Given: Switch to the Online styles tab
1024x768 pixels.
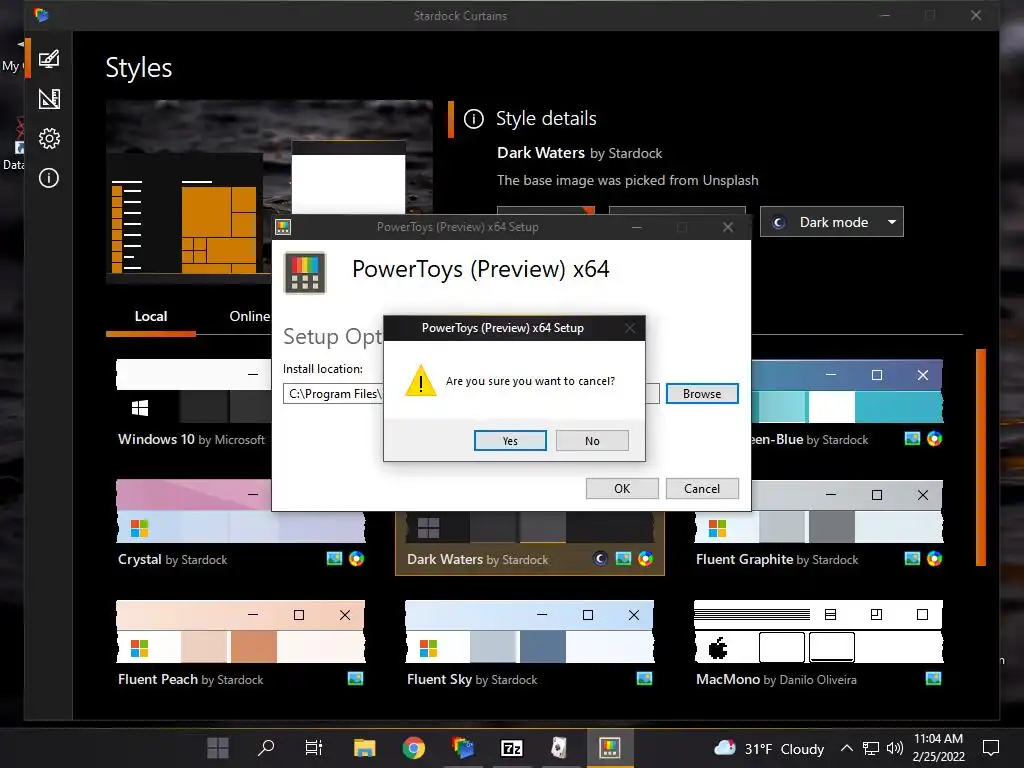Looking at the screenshot, I should click(x=249, y=317).
